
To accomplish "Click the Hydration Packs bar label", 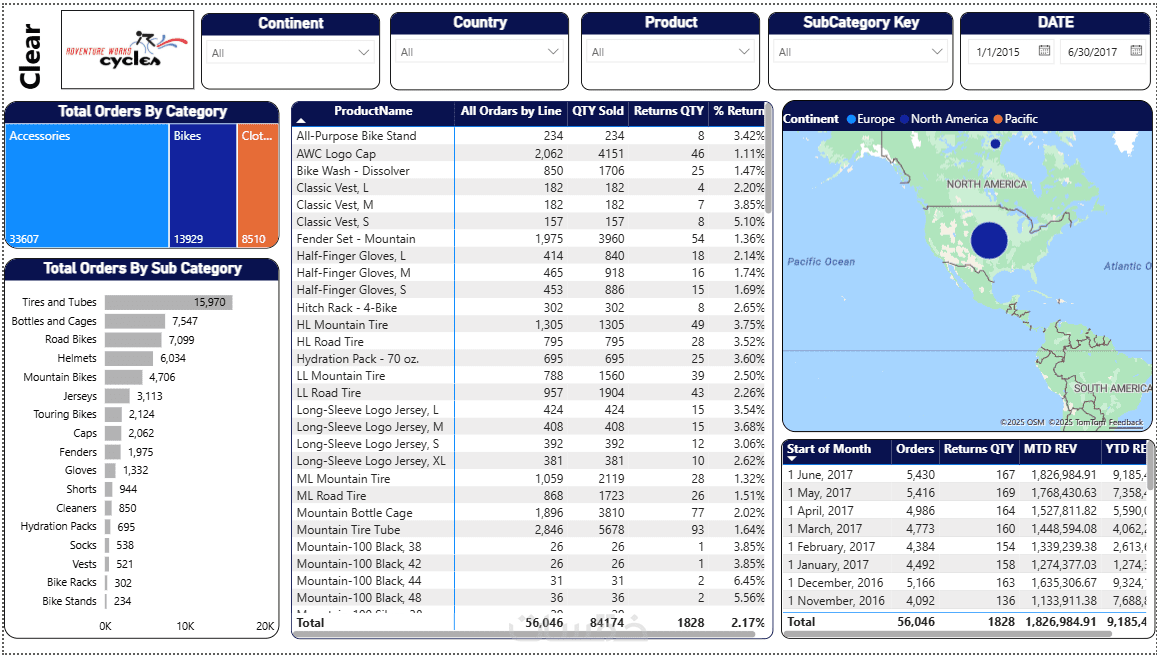I will coord(58,527).
